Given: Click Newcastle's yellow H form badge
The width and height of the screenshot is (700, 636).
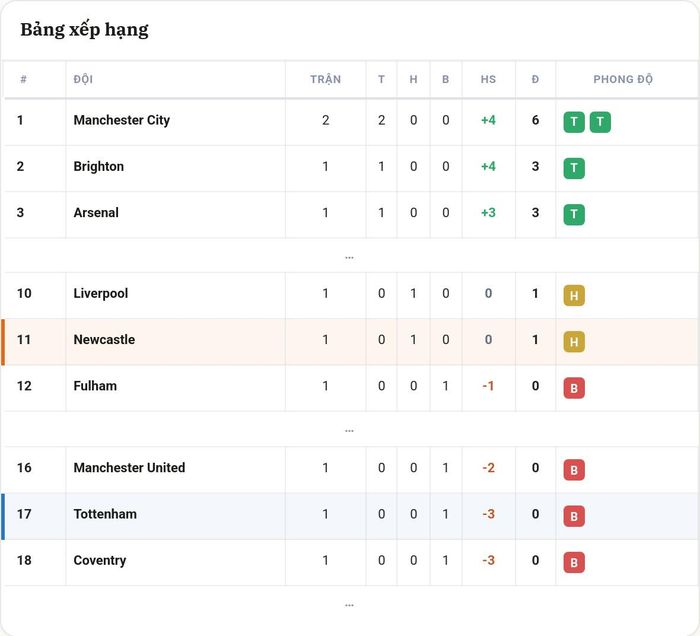Looking at the screenshot, I should click(574, 342).
